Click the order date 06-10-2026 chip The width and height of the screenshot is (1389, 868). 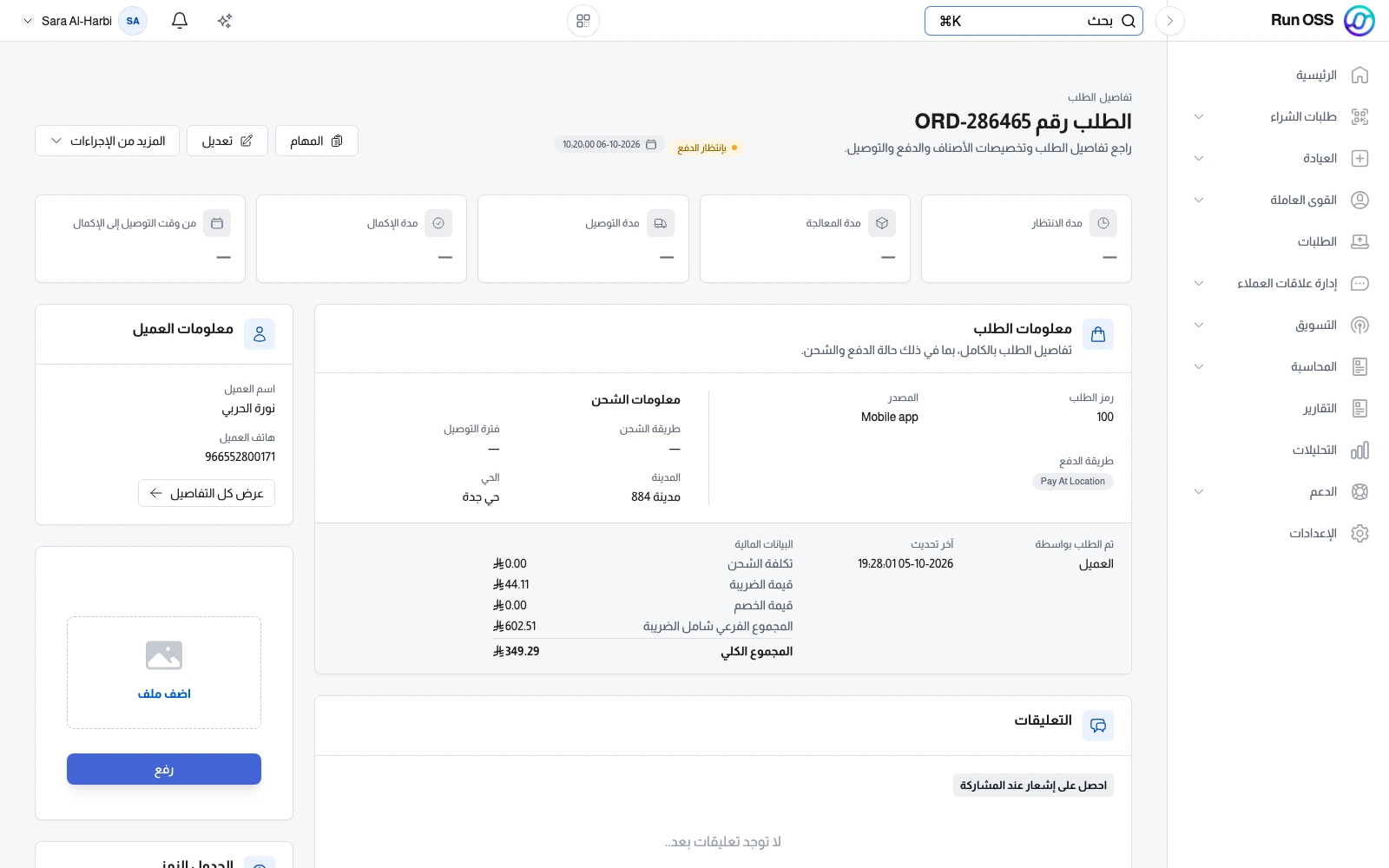[x=609, y=144]
